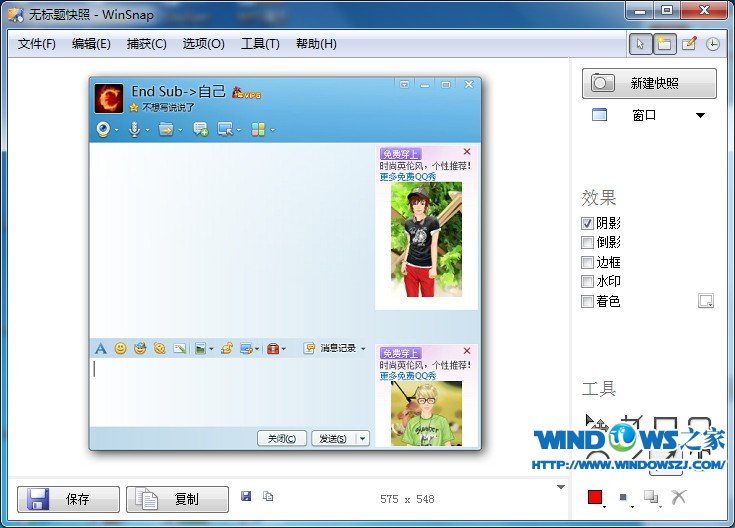735x528 pixels.
Task: Open the effect settings icon beside 着色
Action: click(x=706, y=301)
